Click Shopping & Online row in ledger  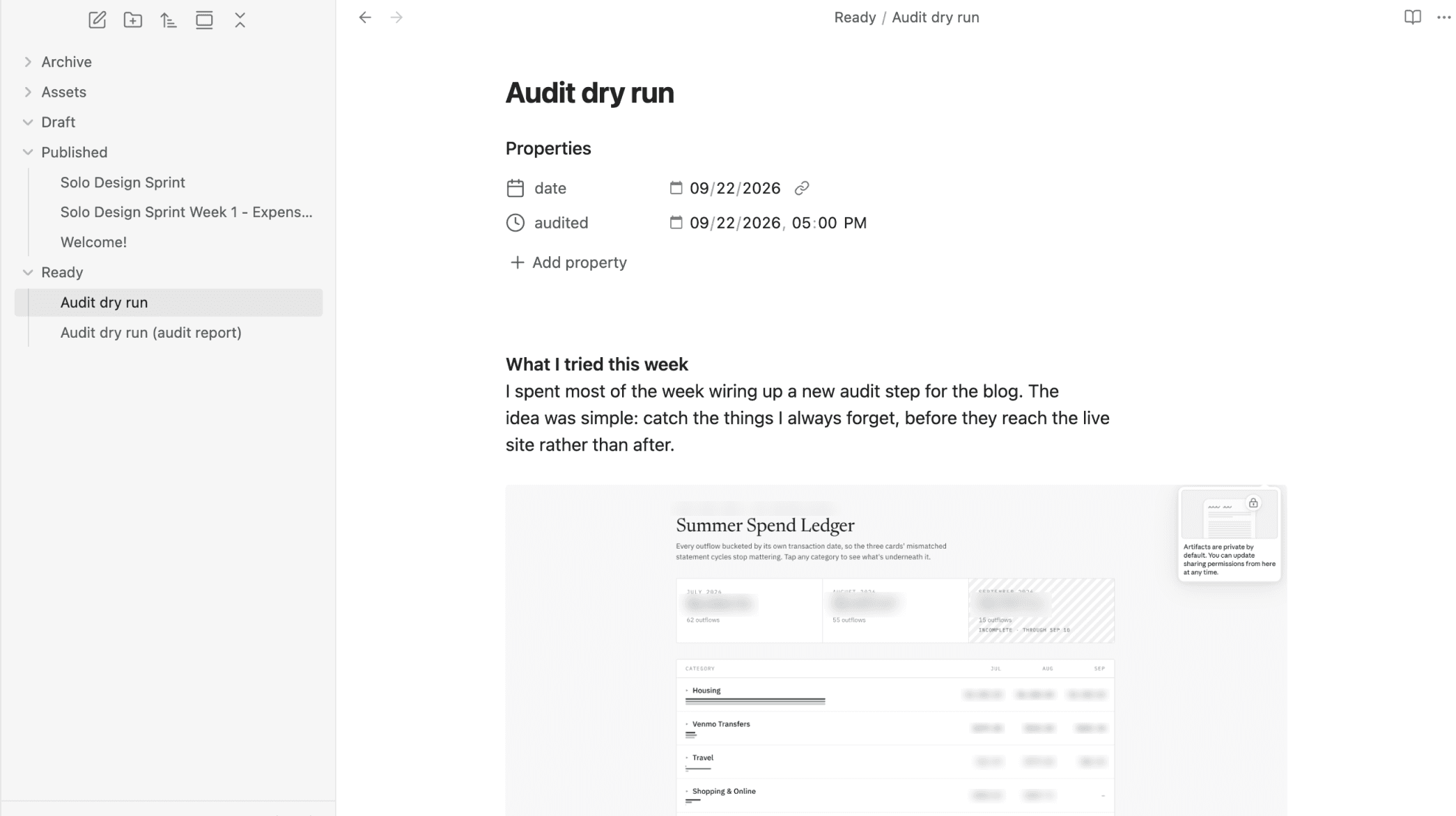pyautogui.click(x=895, y=795)
